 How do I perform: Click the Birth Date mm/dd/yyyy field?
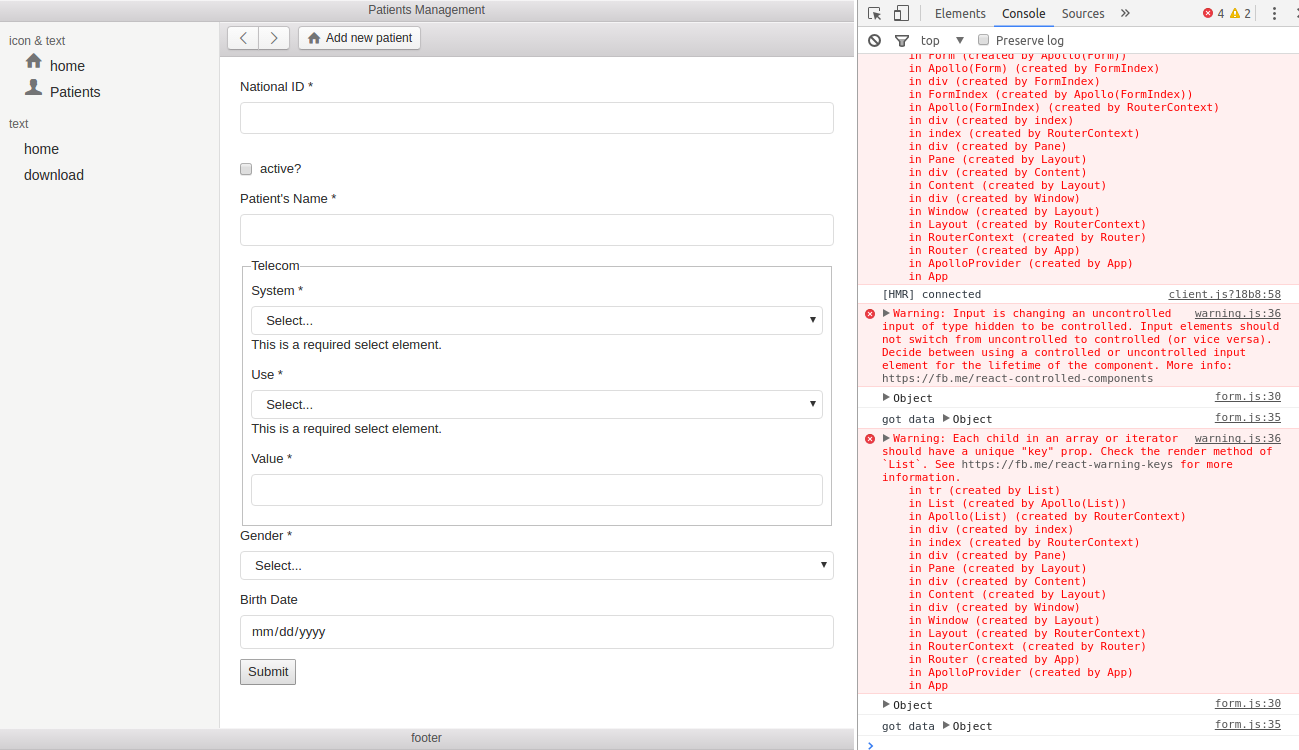tap(537, 632)
